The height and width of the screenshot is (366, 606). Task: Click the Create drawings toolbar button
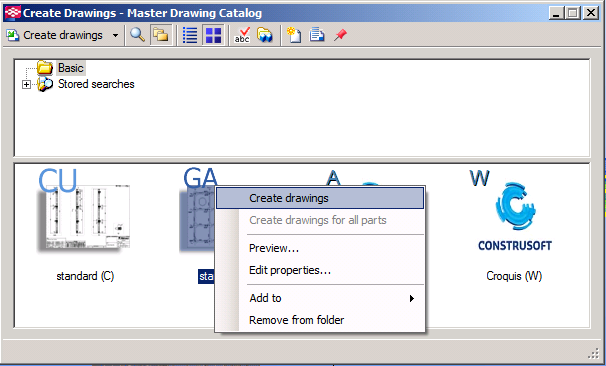pos(55,35)
